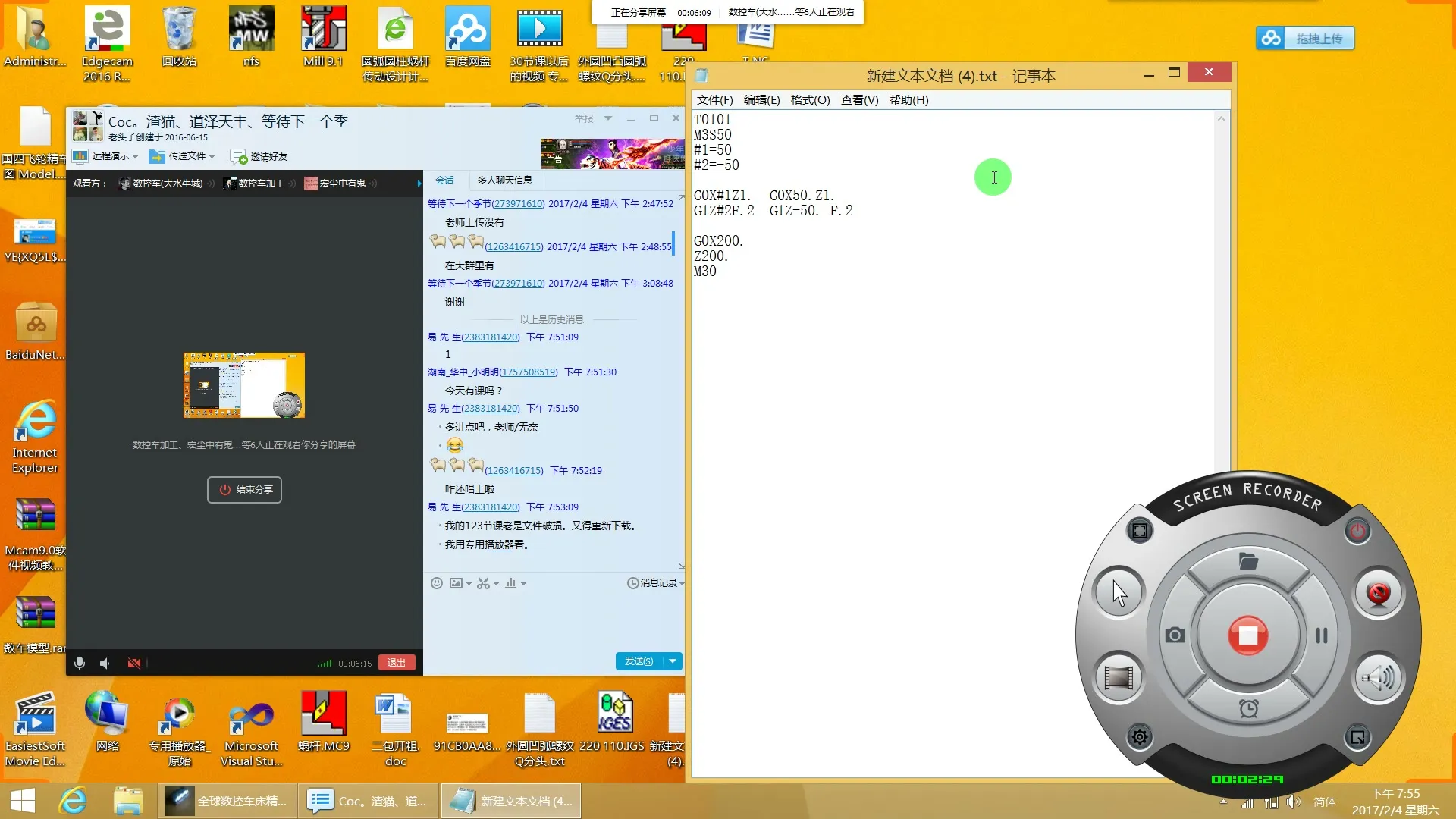Open the 格式(O) menu in Notepad
This screenshot has height=819, width=1456.
pos(810,100)
